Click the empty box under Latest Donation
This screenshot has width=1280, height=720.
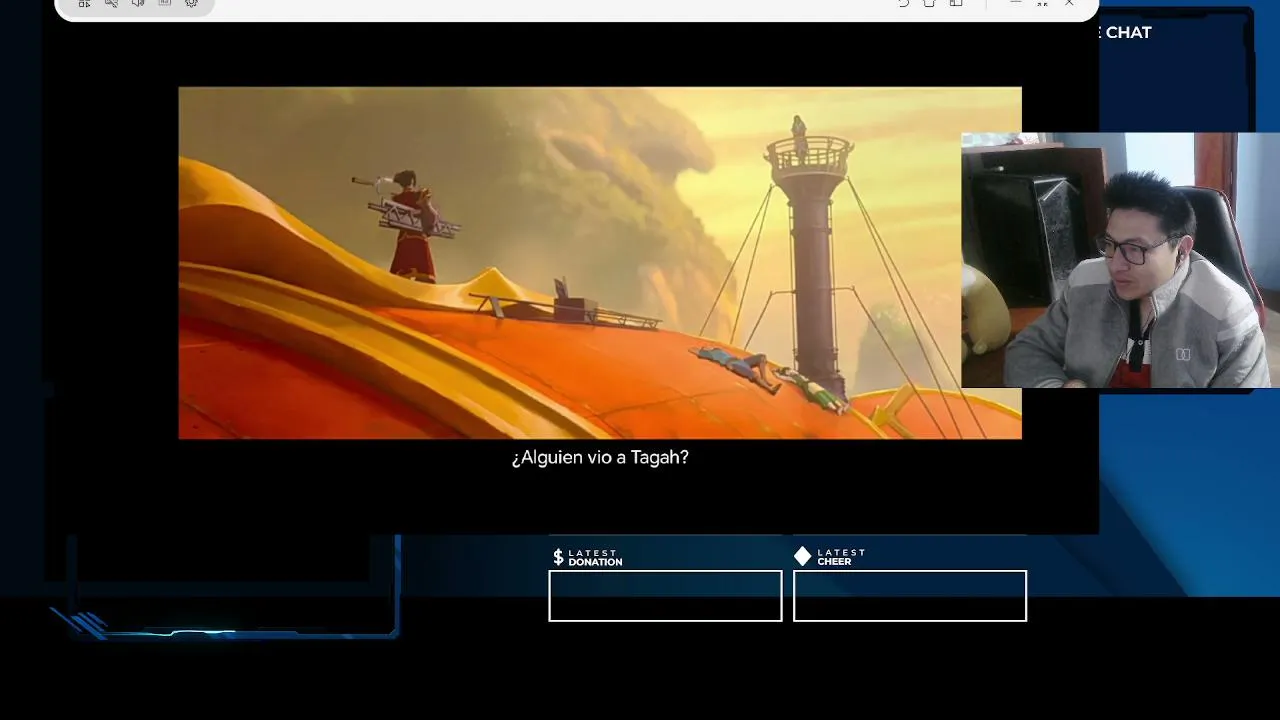pos(665,596)
